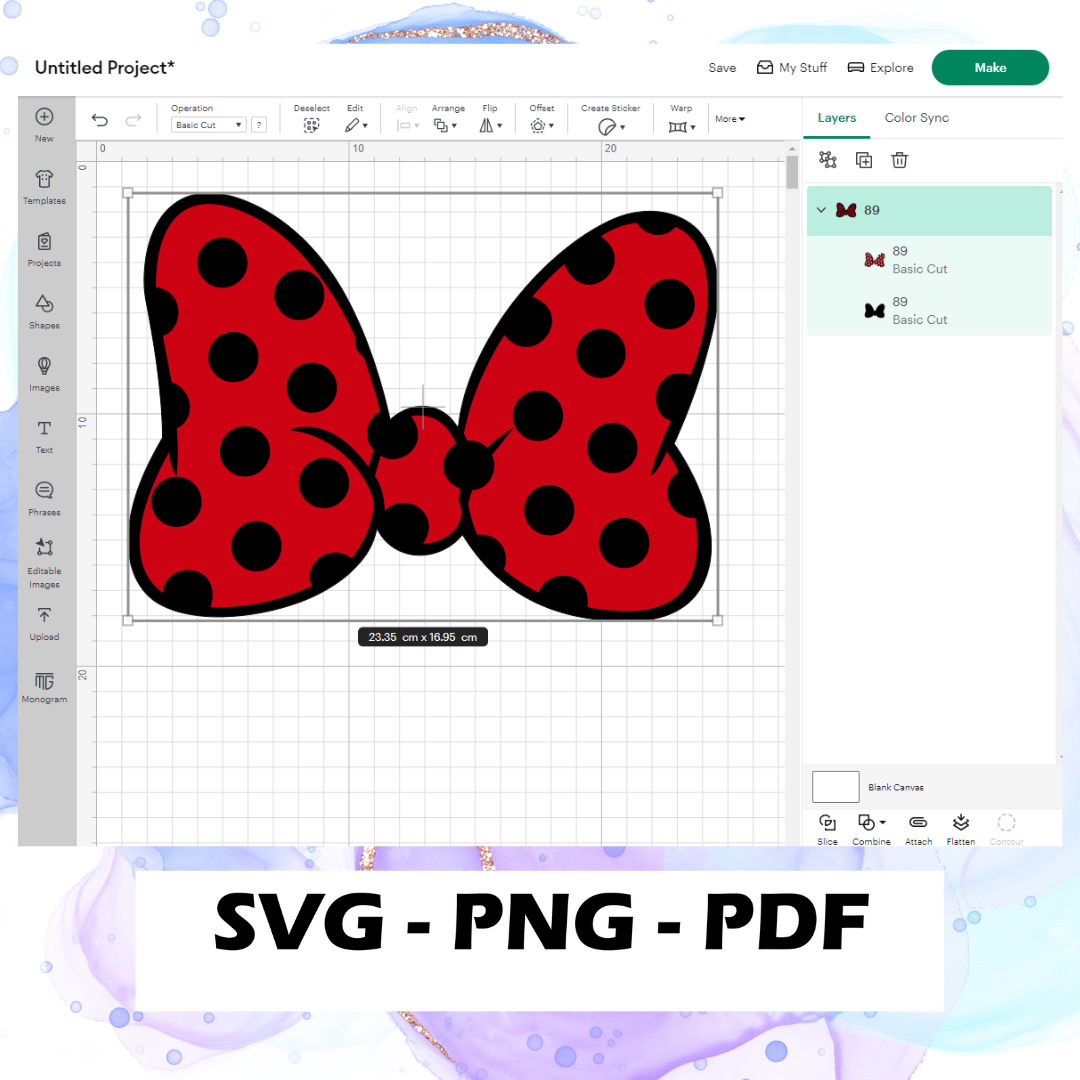
Task: Undo the last action
Action: [100, 121]
